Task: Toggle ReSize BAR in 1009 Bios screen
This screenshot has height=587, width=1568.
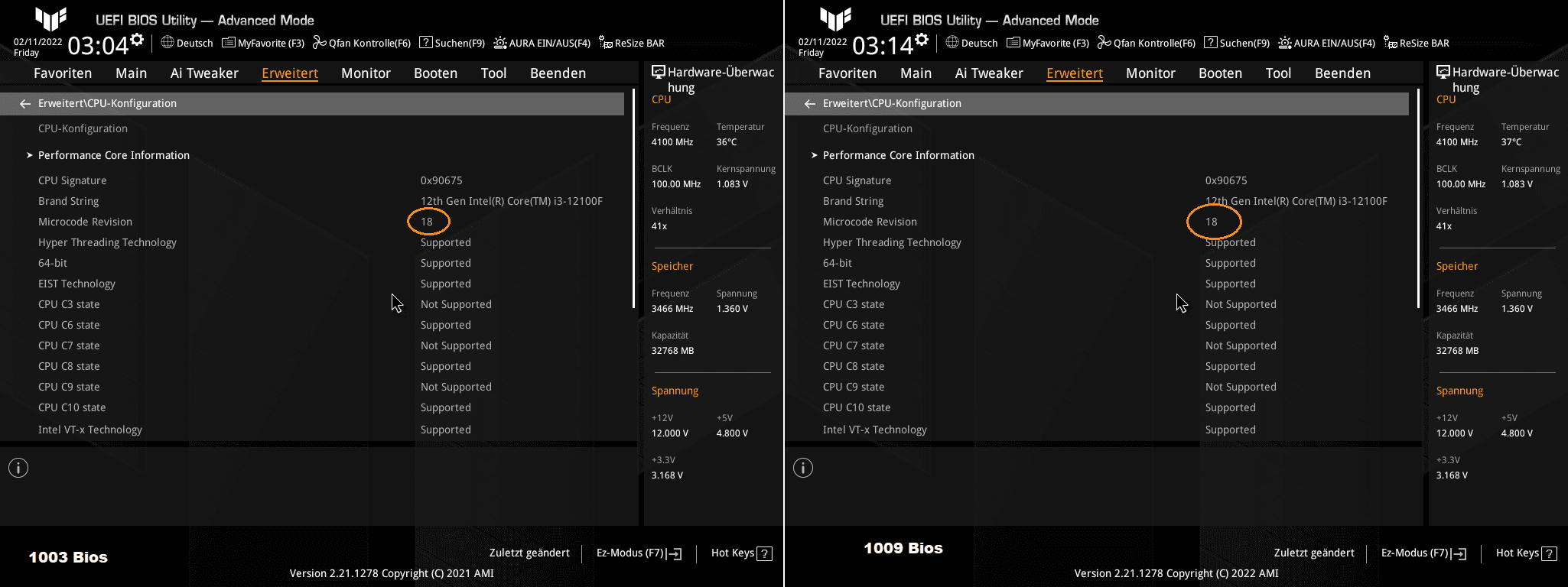Action: click(x=1417, y=43)
